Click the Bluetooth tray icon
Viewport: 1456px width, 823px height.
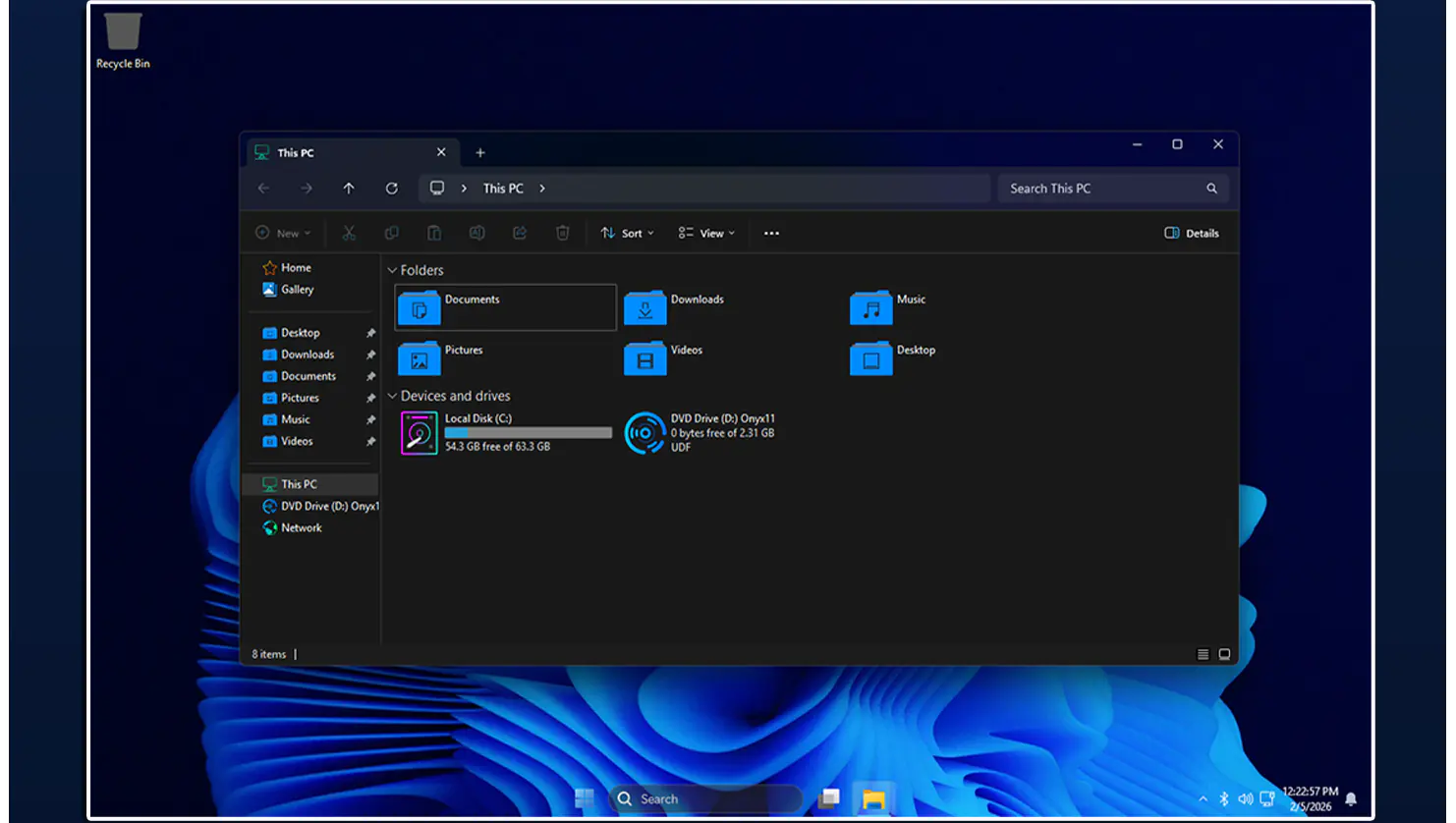click(x=1224, y=799)
